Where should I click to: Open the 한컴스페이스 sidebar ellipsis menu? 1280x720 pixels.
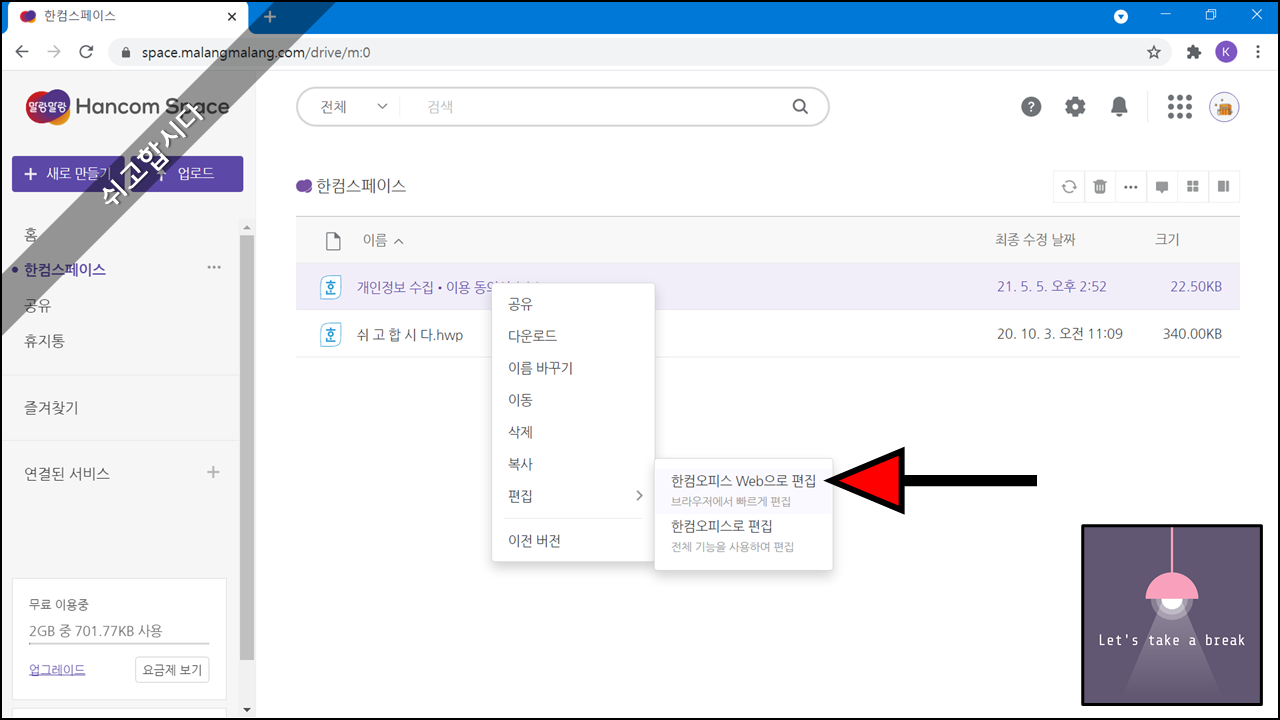coord(214,268)
